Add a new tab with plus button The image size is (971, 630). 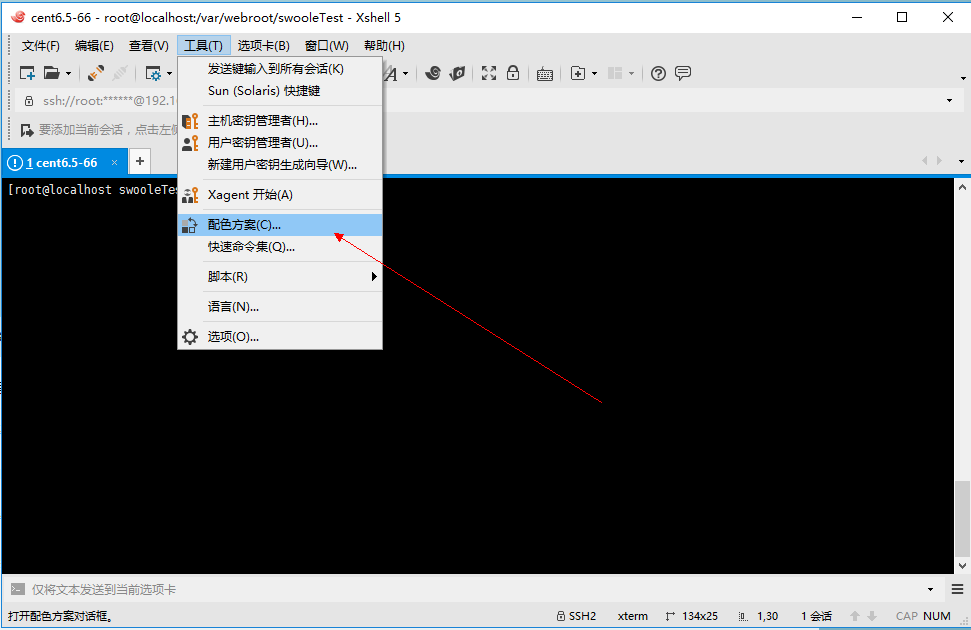coord(140,162)
